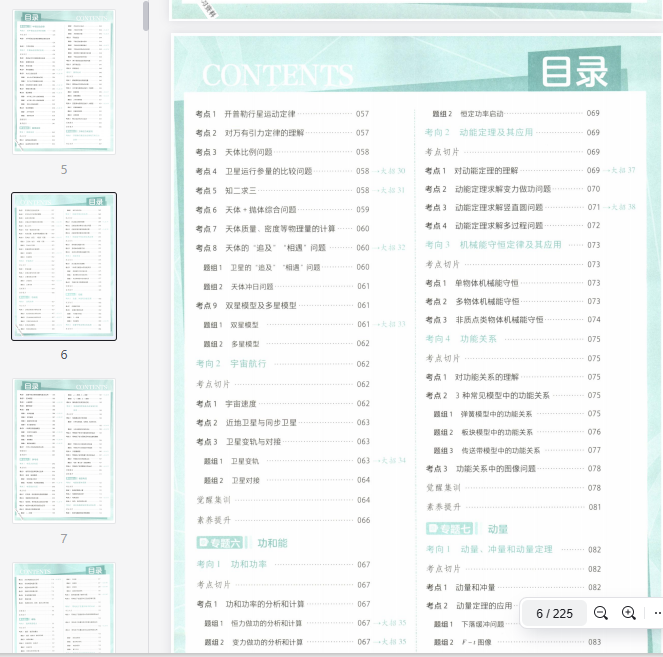The image size is (663, 657).
Task: Click the 素养提升 entry on page 066
Action: point(214,520)
